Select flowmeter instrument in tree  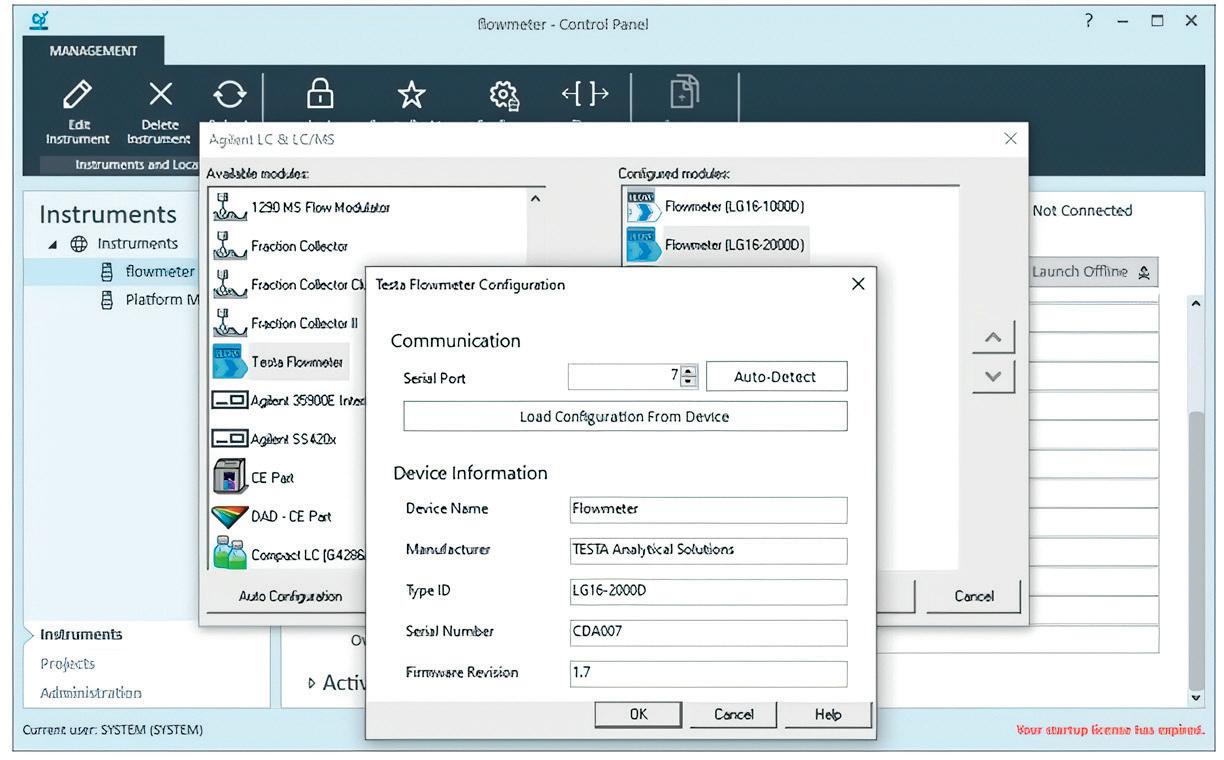coord(147,271)
